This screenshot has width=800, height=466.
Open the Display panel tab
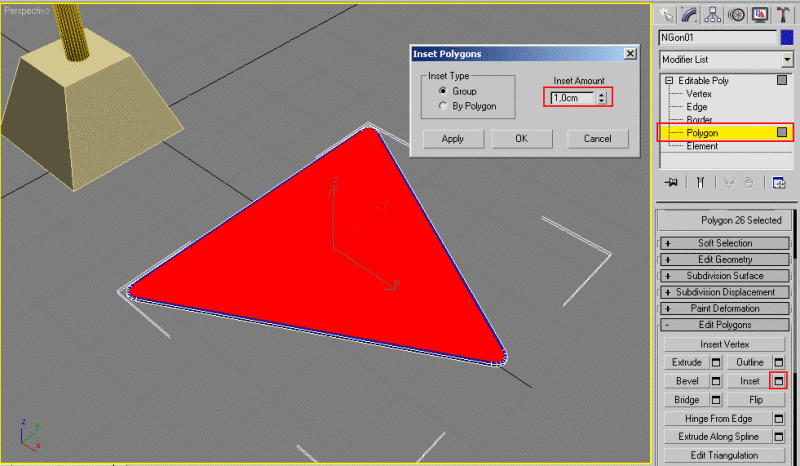click(760, 15)
